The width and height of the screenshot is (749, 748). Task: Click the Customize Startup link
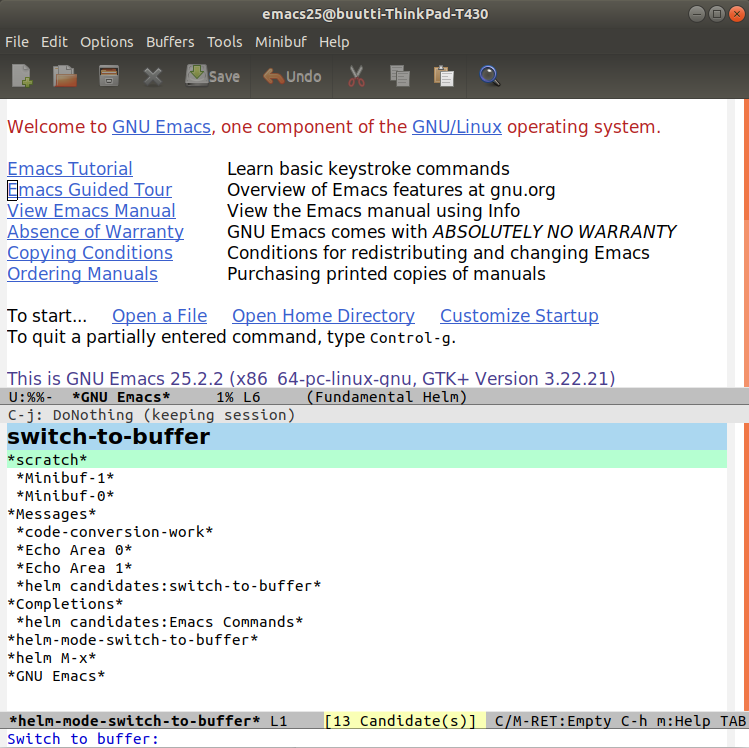(519, 316)
